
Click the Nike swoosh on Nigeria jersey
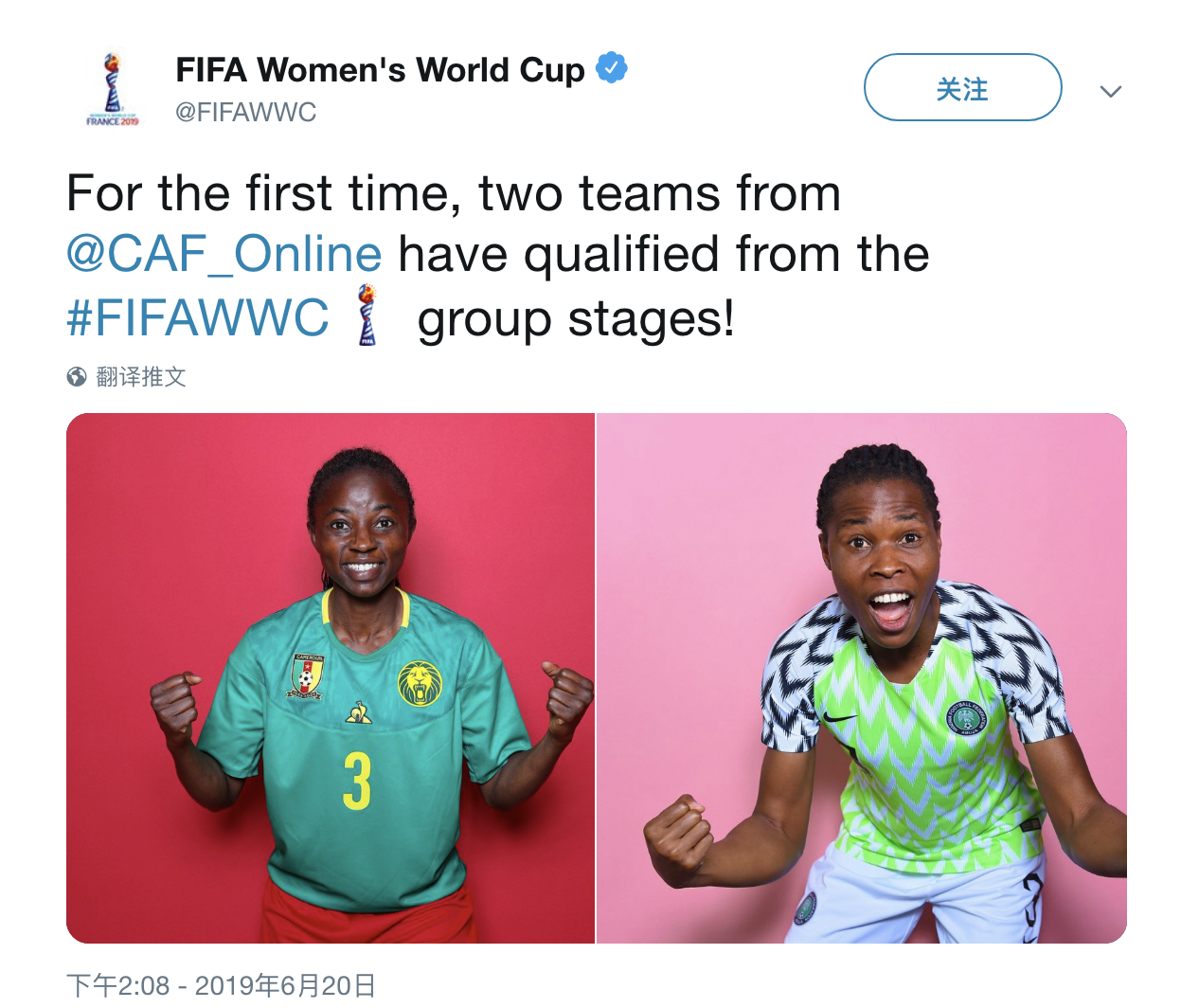coord(839,716)
